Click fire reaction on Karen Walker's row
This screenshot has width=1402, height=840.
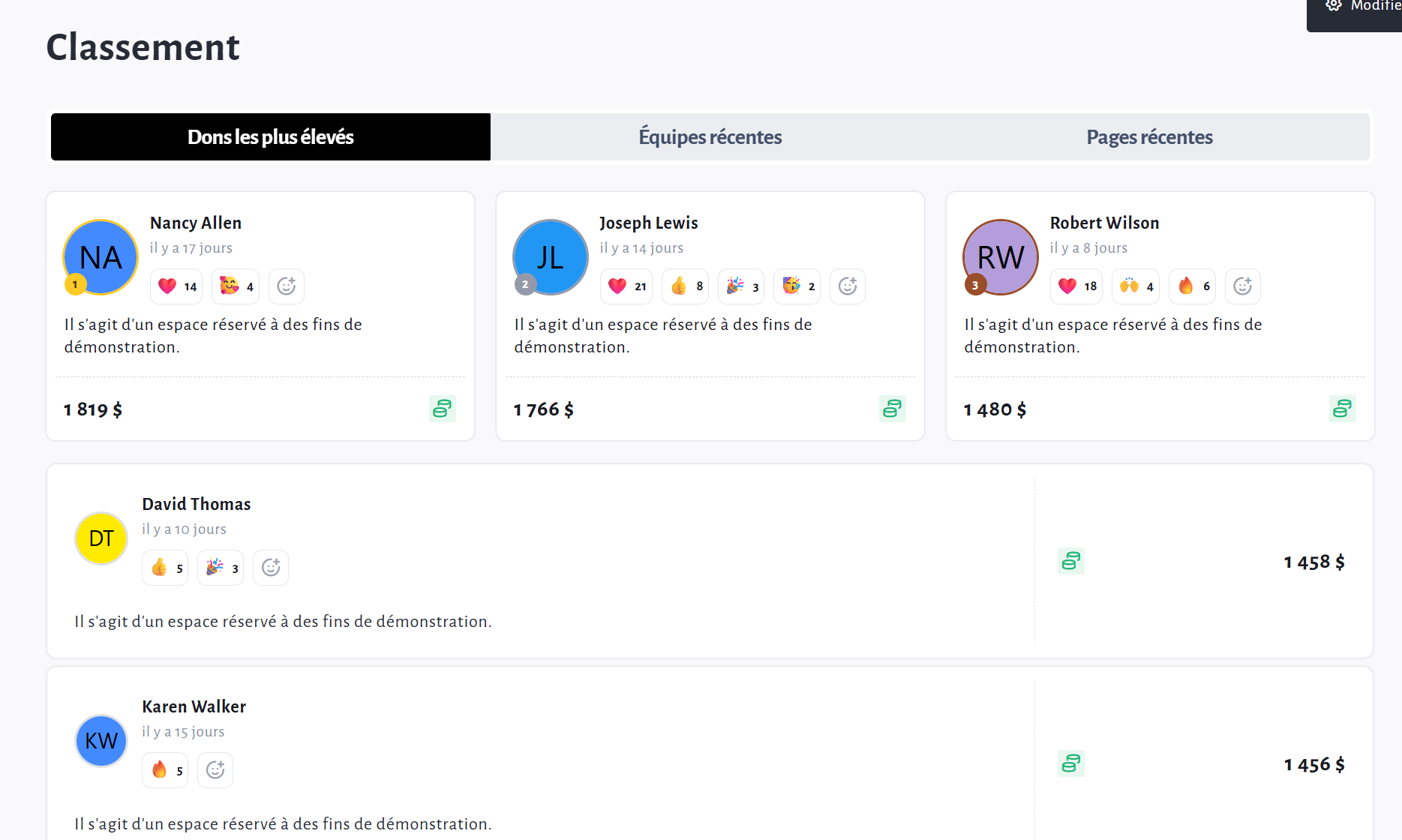click(x=165, y=770)
